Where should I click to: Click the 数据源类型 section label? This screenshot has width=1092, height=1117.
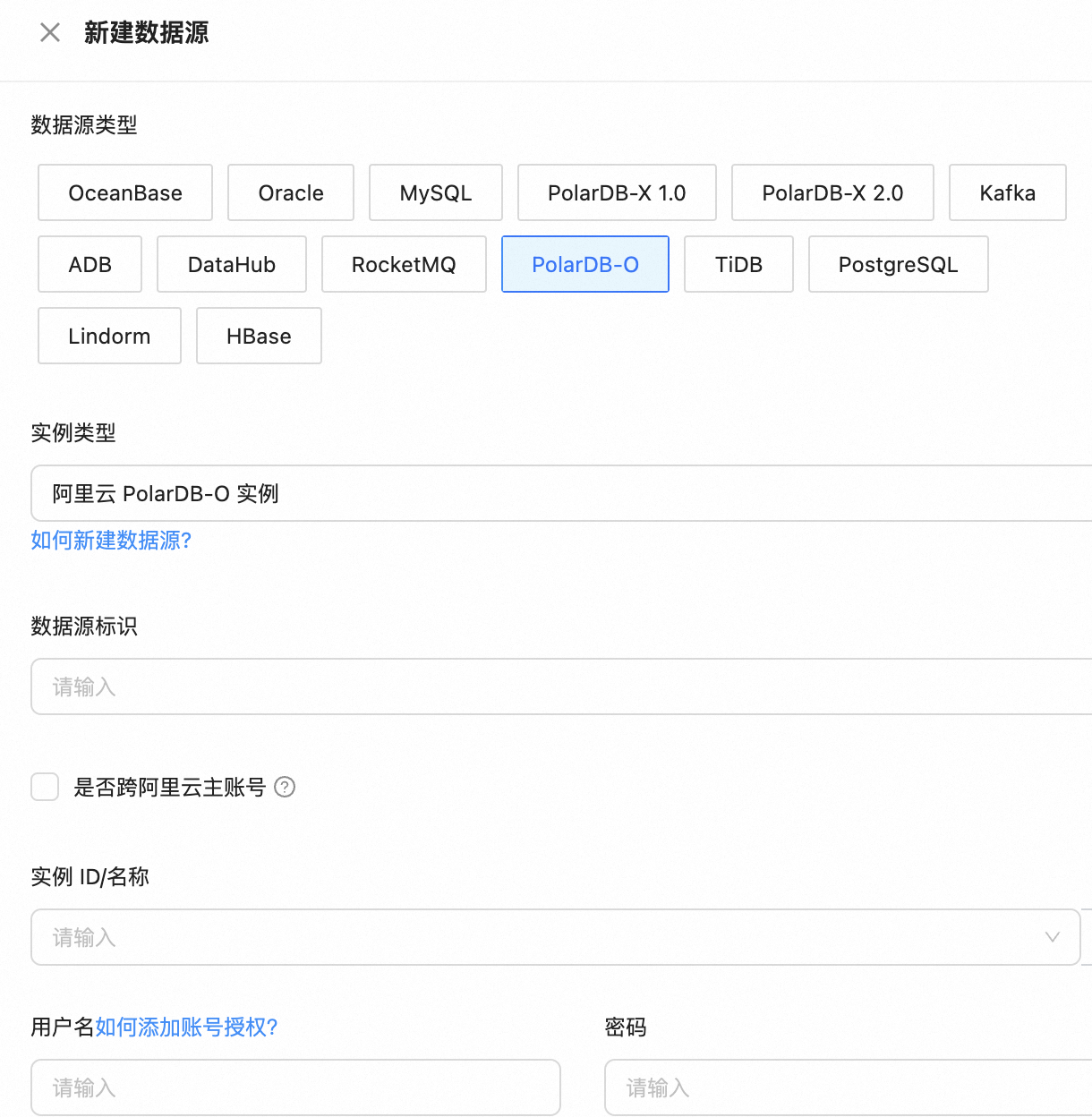pos(84,124)
